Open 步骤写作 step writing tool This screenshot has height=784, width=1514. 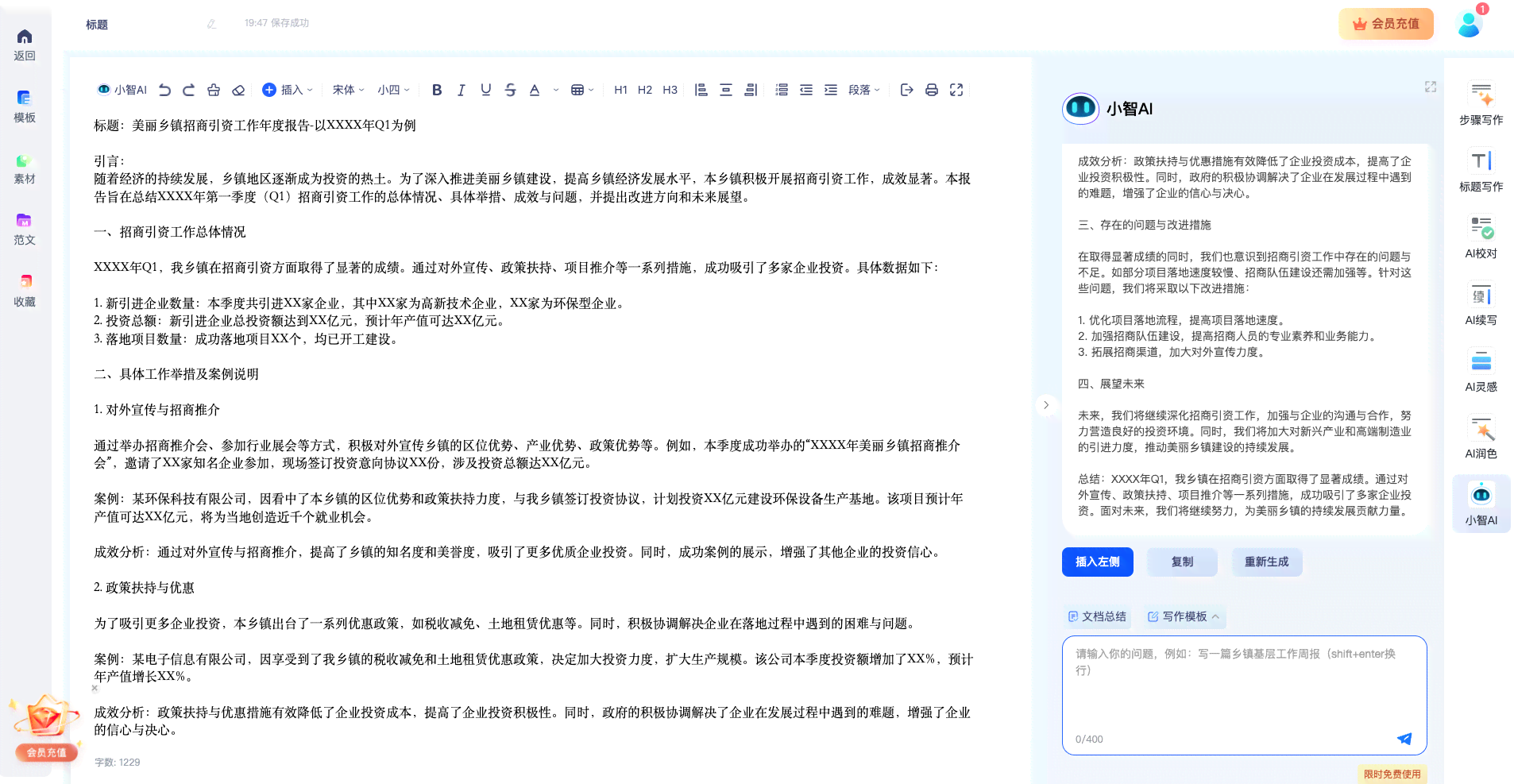pos(1481,103)
